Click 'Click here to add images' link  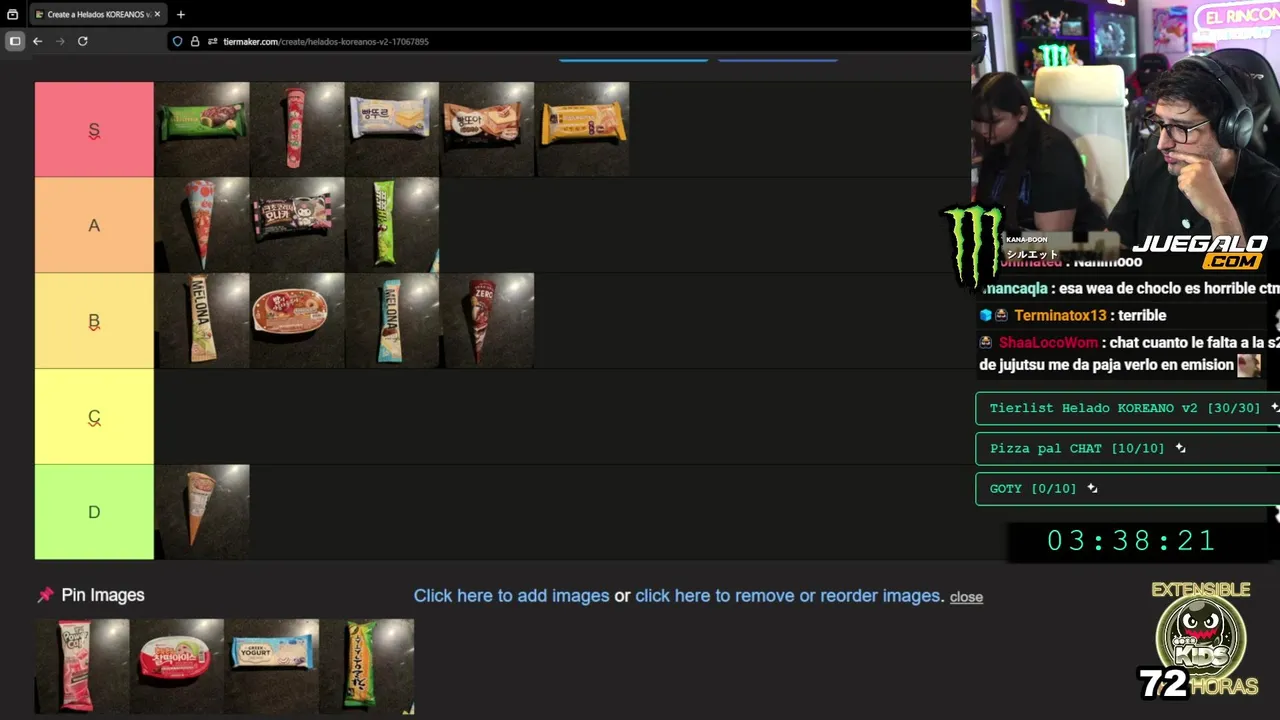511,595
